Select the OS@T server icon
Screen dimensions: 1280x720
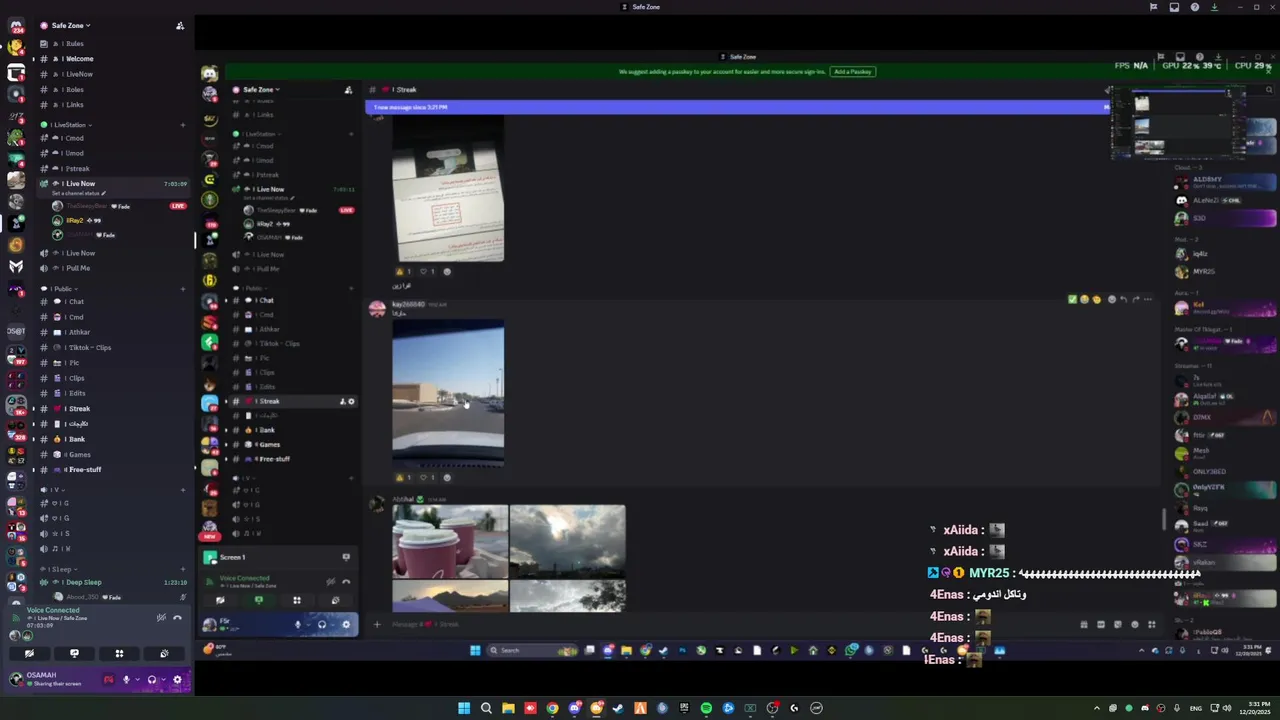point(16,331)
